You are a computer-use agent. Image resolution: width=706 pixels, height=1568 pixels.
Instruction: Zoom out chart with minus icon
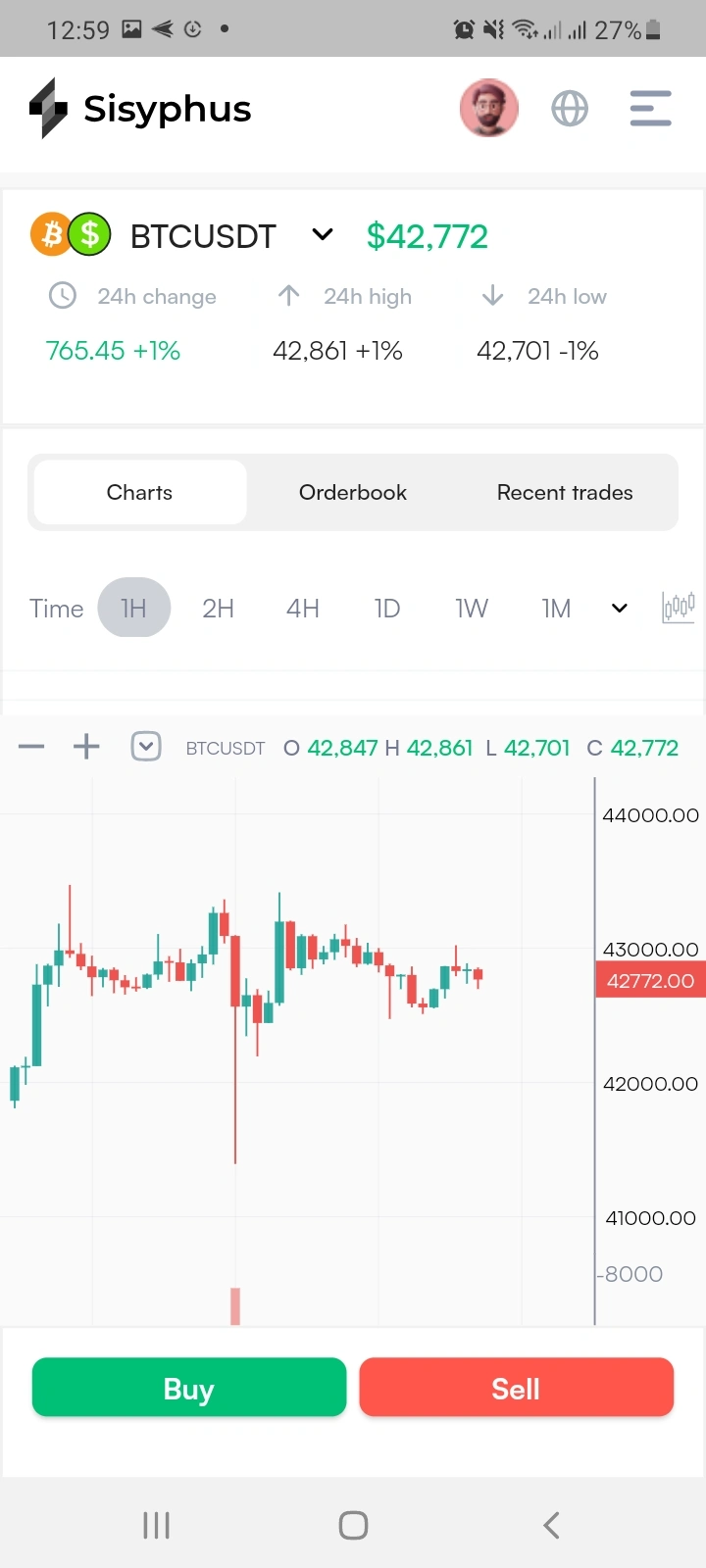[x=31, y=748]
